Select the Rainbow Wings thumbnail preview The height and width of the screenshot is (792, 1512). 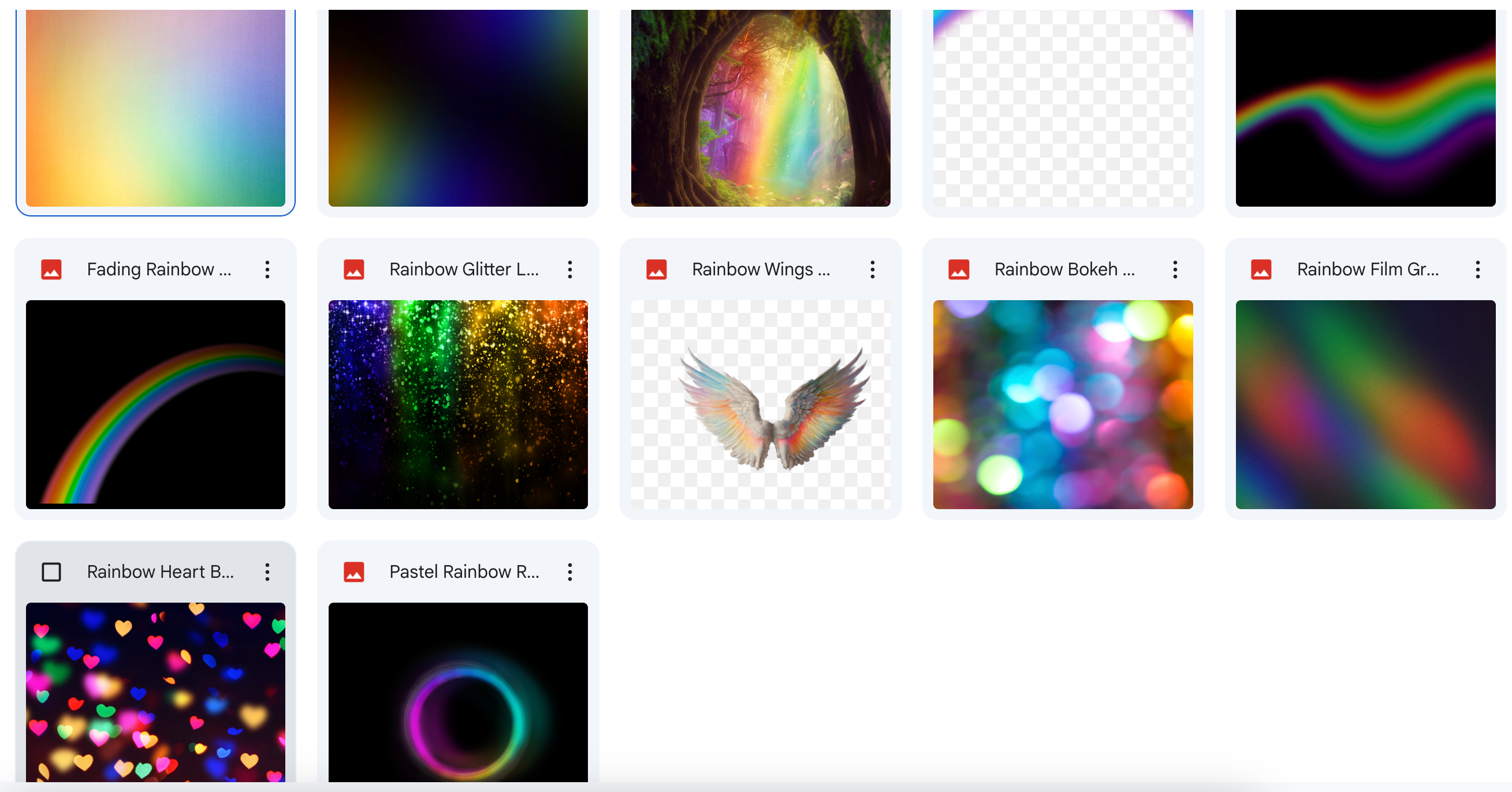click(x=760, y=404)
